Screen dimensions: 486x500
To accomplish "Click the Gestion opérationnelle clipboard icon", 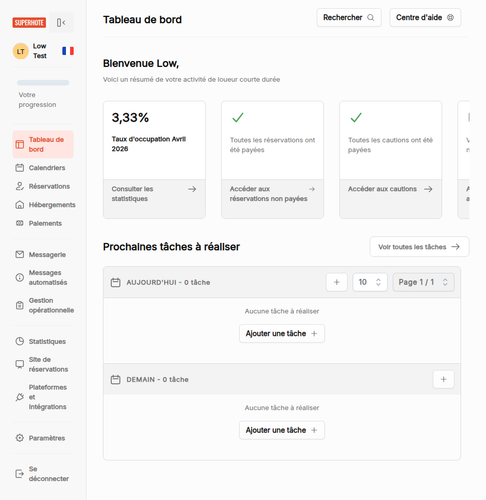I will [x=20, y=305].
